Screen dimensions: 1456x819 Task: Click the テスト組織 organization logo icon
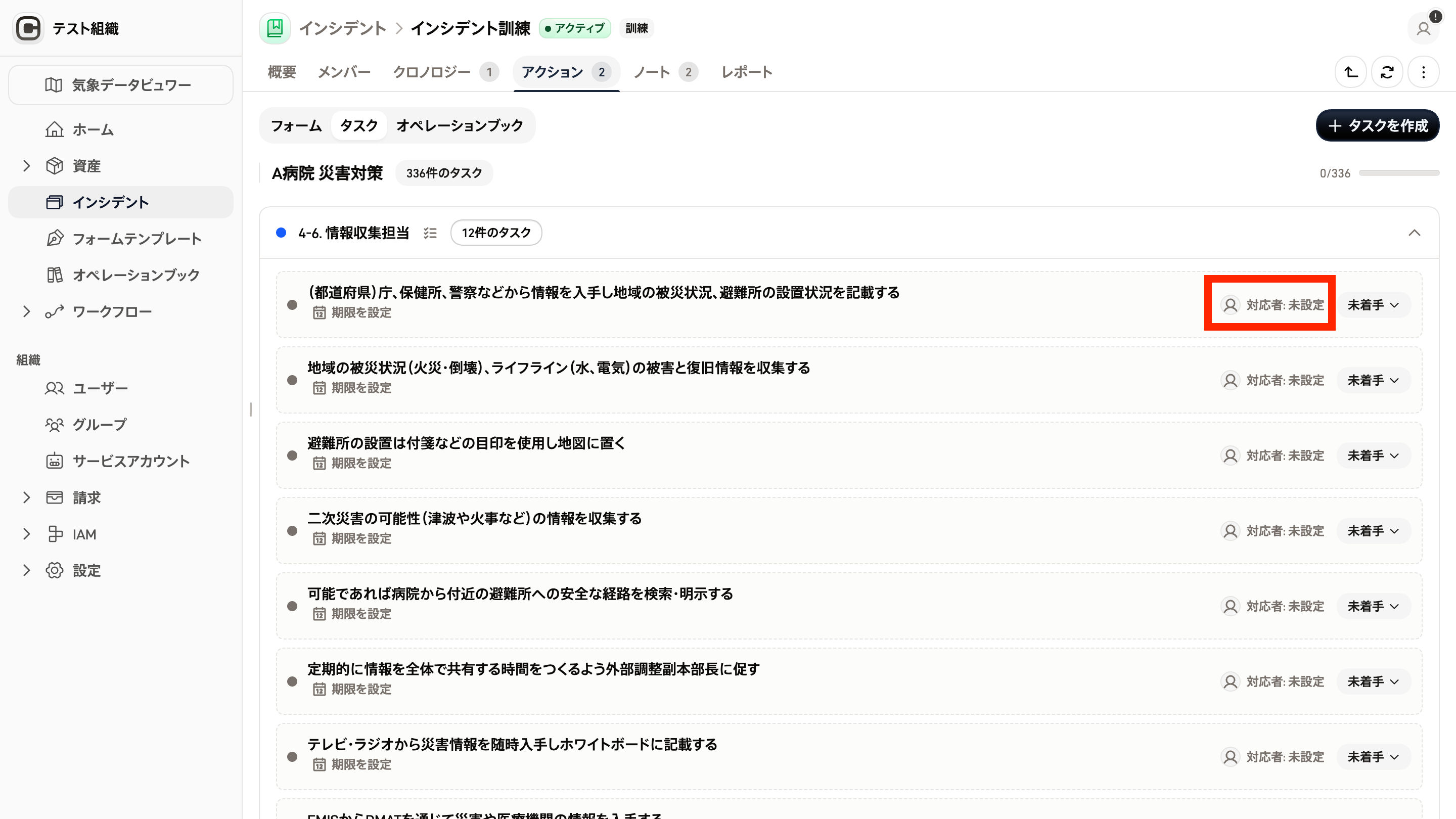[28, 28]
